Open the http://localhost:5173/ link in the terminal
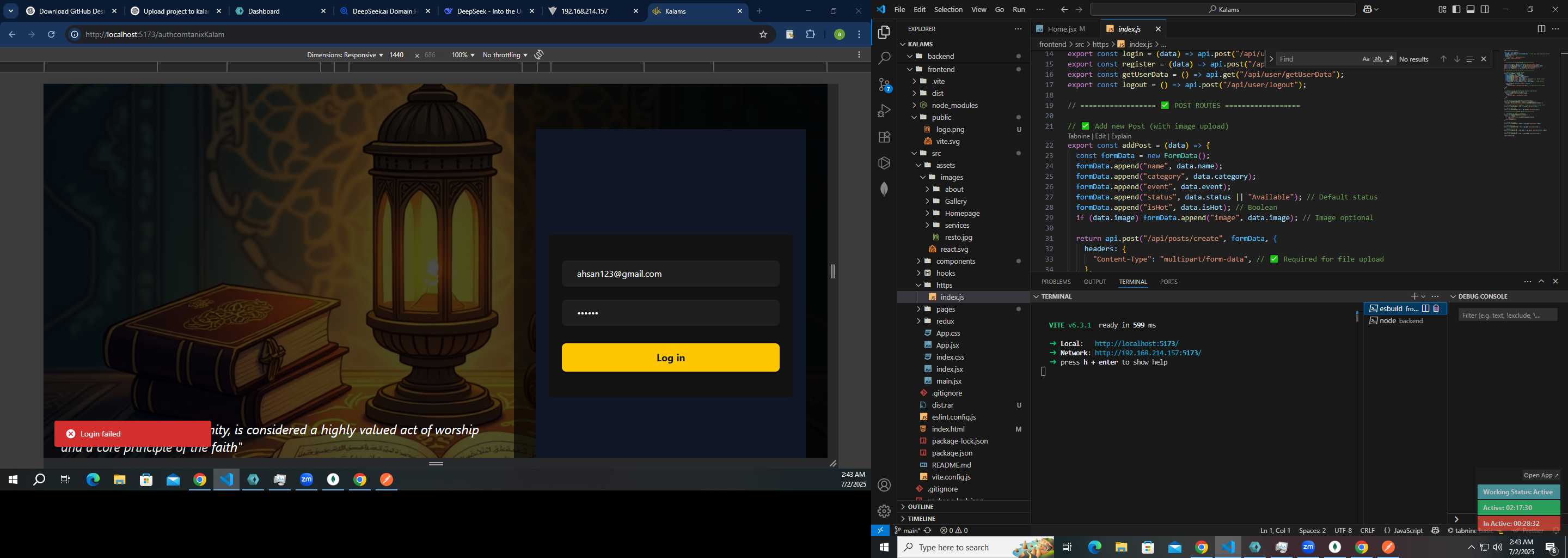The height and width of the screenshot is (558, 1568). pos(1136,343)
